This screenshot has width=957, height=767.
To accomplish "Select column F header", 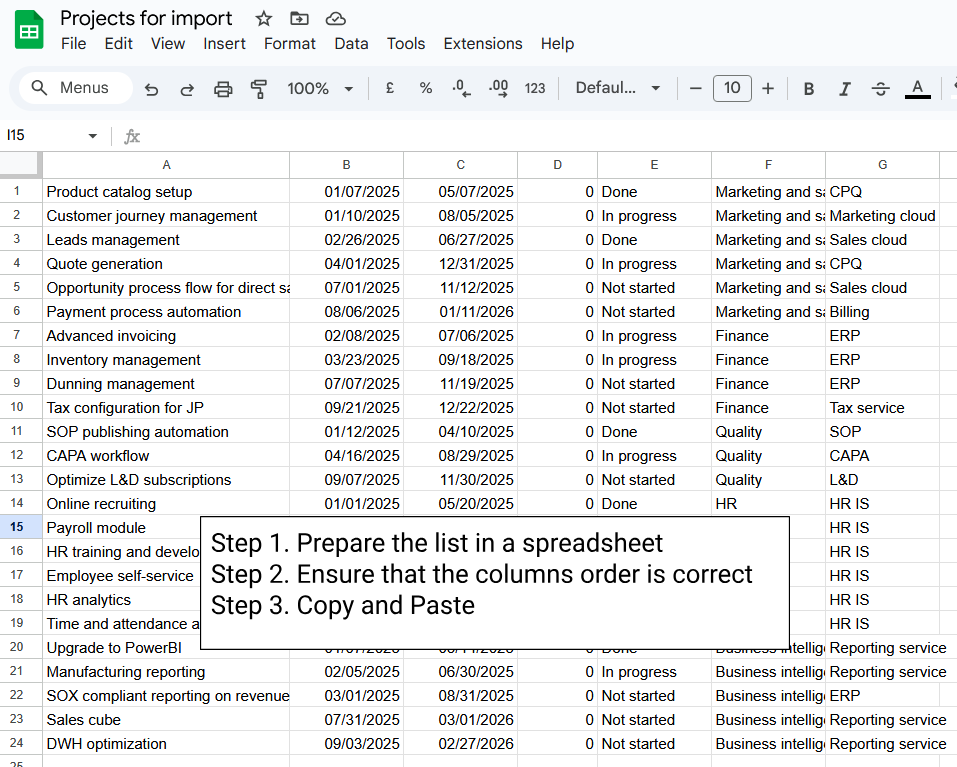I will point(768,165).
